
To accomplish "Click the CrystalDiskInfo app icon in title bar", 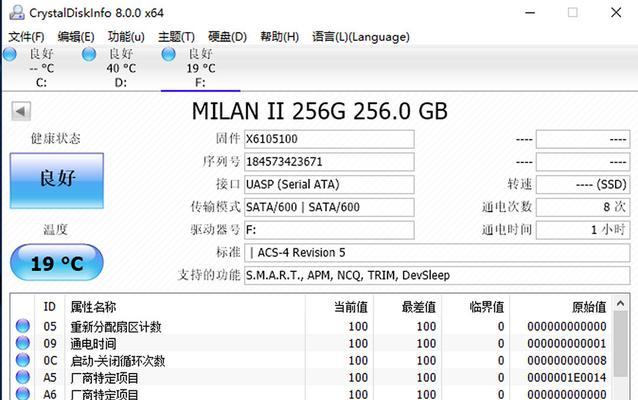I will click(x=17, y=12).
